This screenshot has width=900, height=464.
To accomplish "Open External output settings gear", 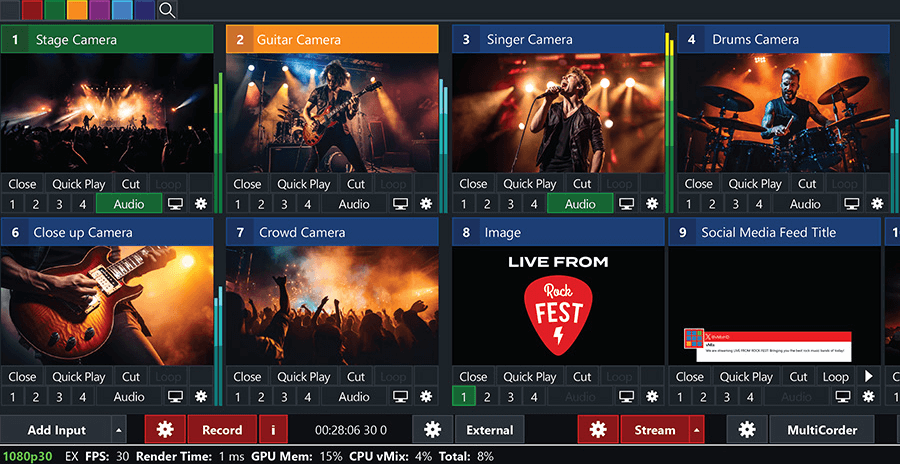I will [433, 430].
